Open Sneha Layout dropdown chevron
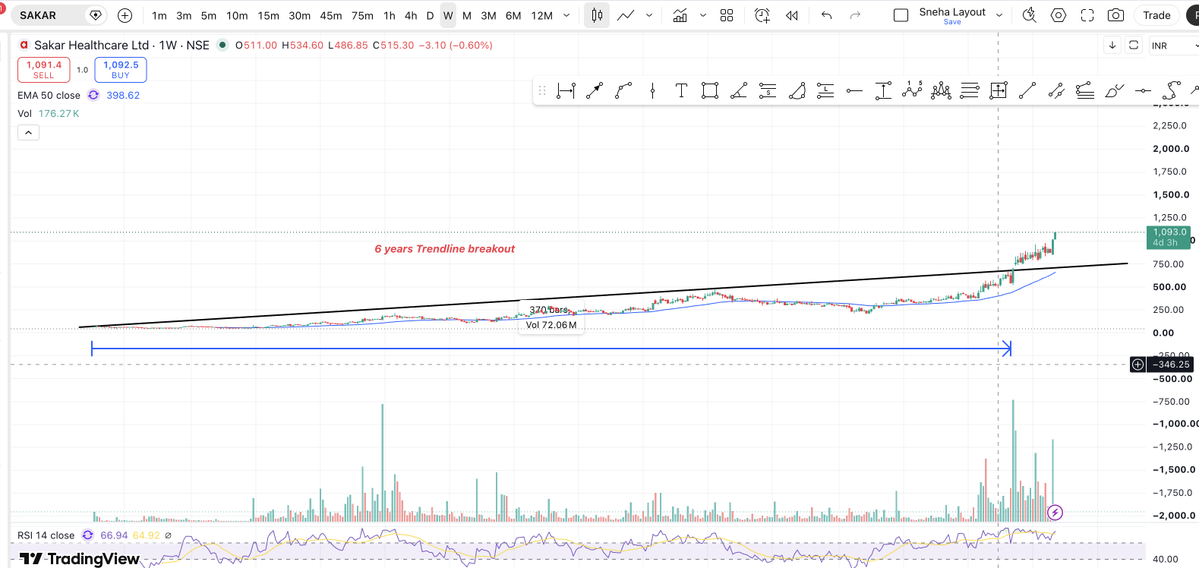 pyautogui.click(x=997, y=15)
